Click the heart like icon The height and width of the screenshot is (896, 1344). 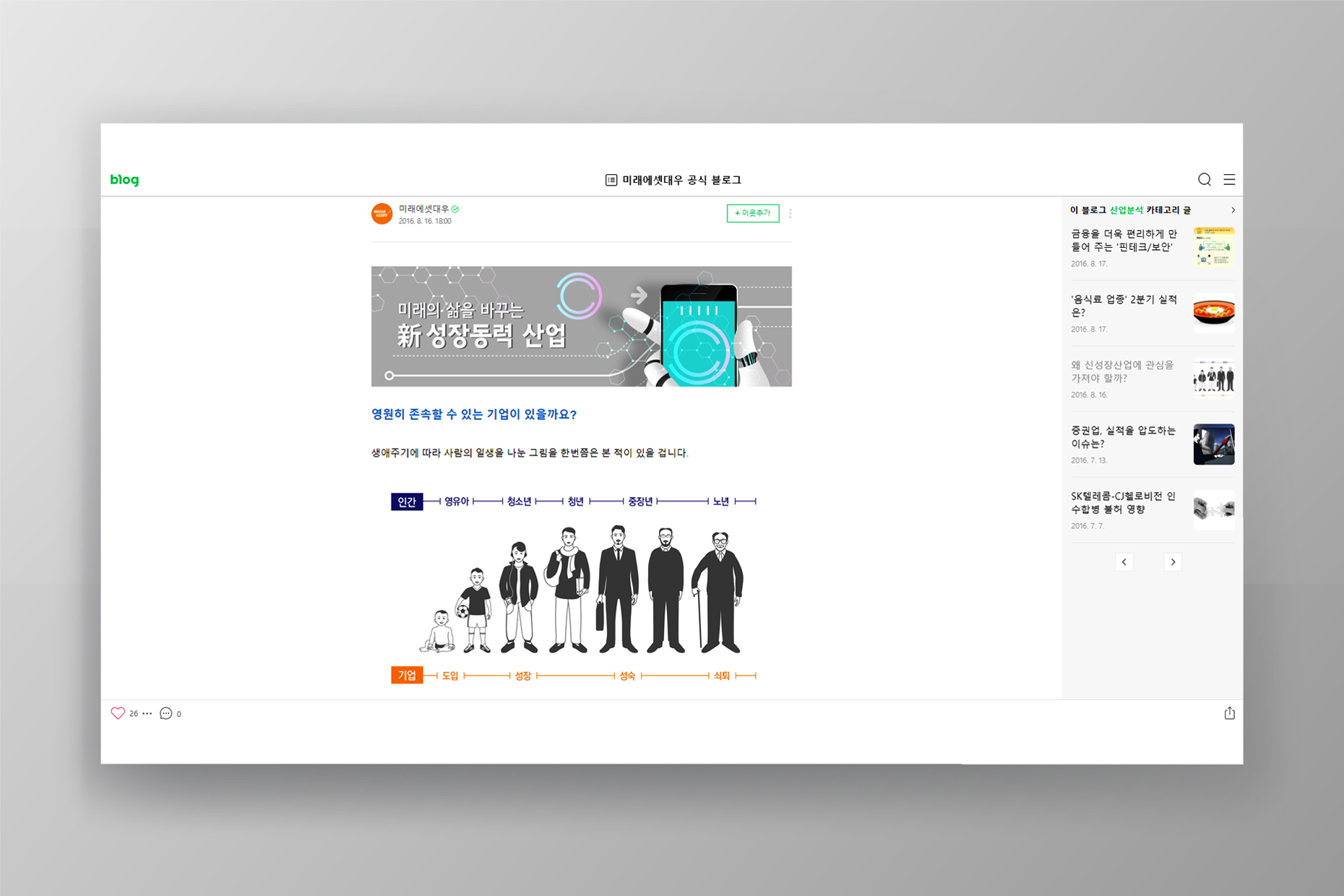click(118, 713)
